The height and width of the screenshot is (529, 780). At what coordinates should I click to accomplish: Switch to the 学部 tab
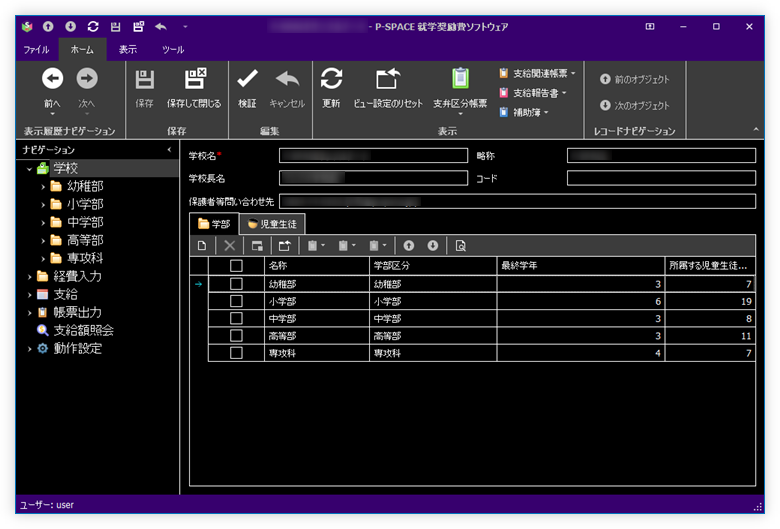[214, 224]
